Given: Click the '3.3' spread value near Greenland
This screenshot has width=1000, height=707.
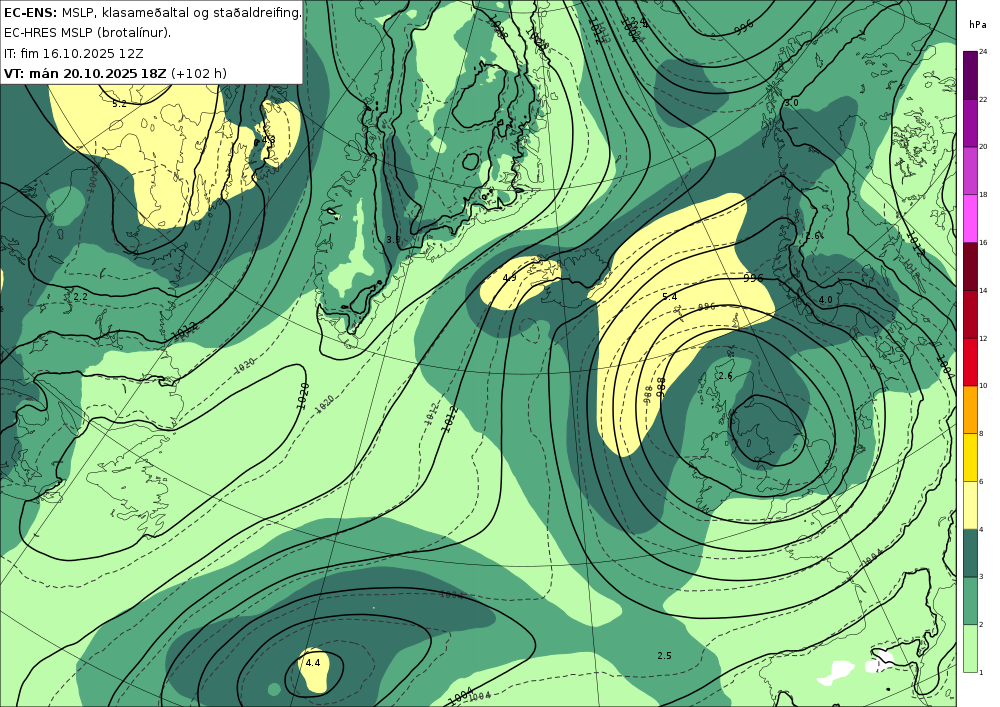Looking at the screenshot, I should click(393, 240).
